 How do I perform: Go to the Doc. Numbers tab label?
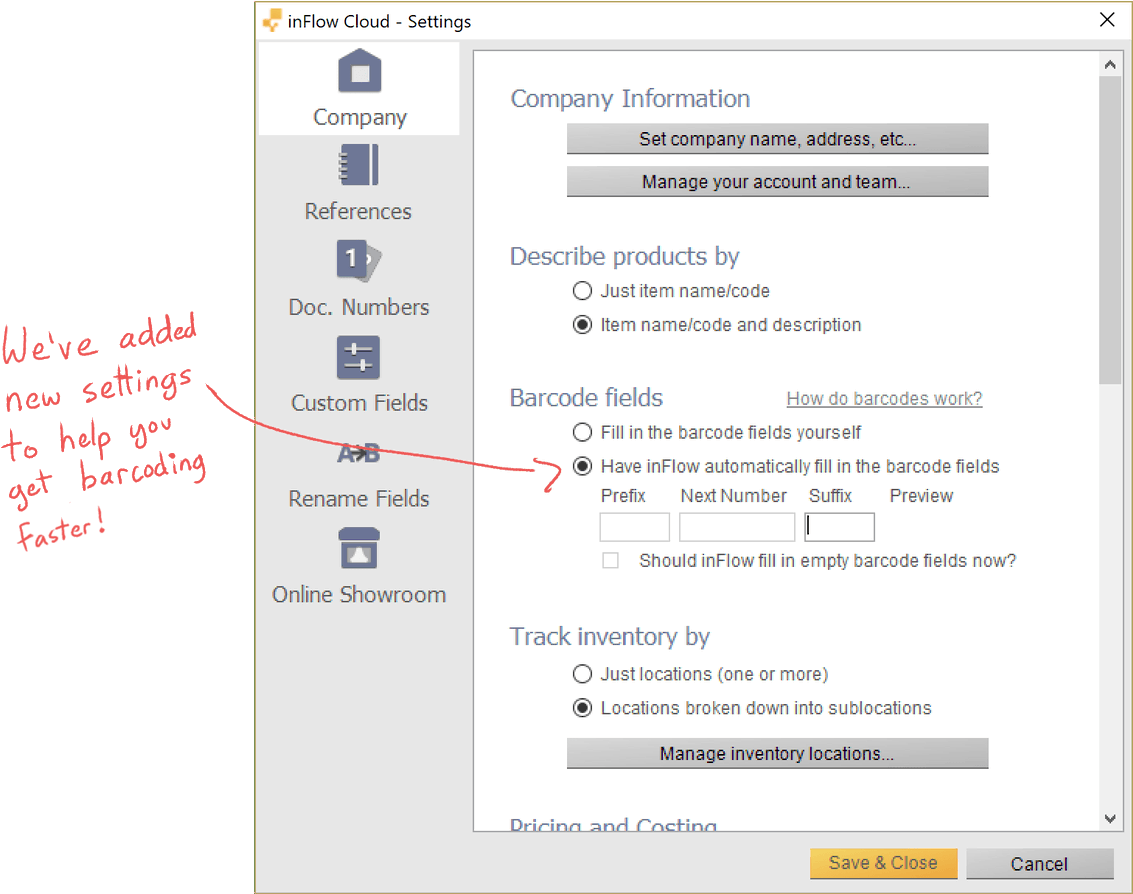tap(359, 307)
